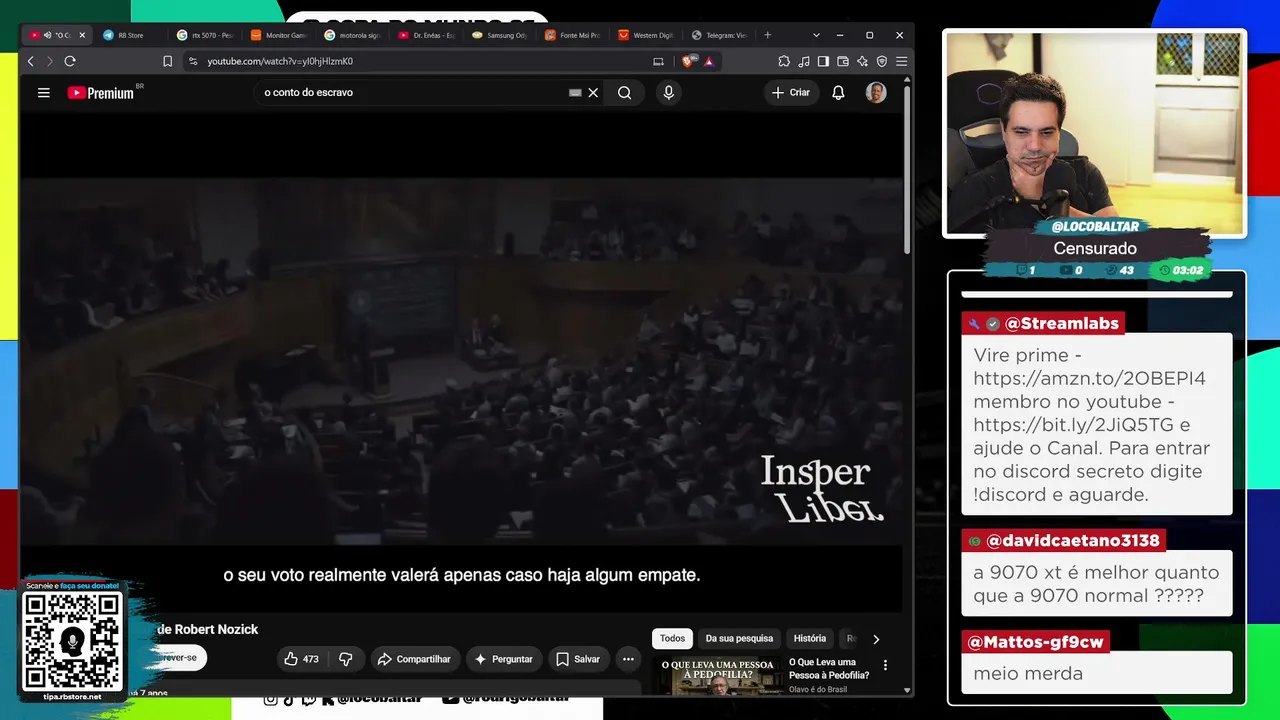This screenshot has height=720, width=1280.
Task: Bookmark this page with the bookmark icon
Action: click(x=167, y=61)
